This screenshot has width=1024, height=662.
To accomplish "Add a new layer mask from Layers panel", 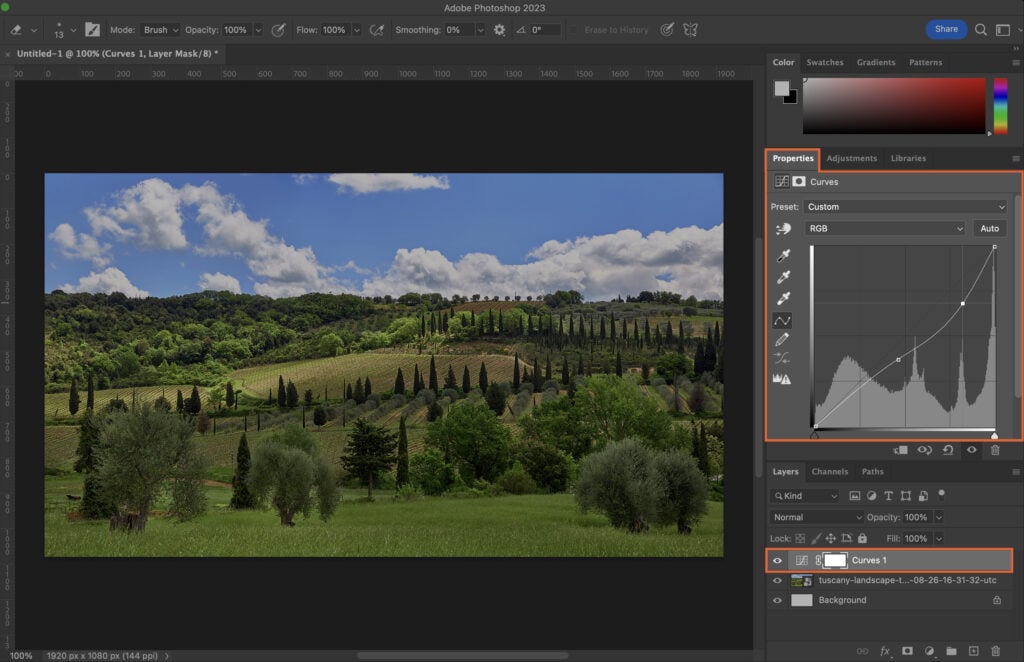I will click(907, 651).
